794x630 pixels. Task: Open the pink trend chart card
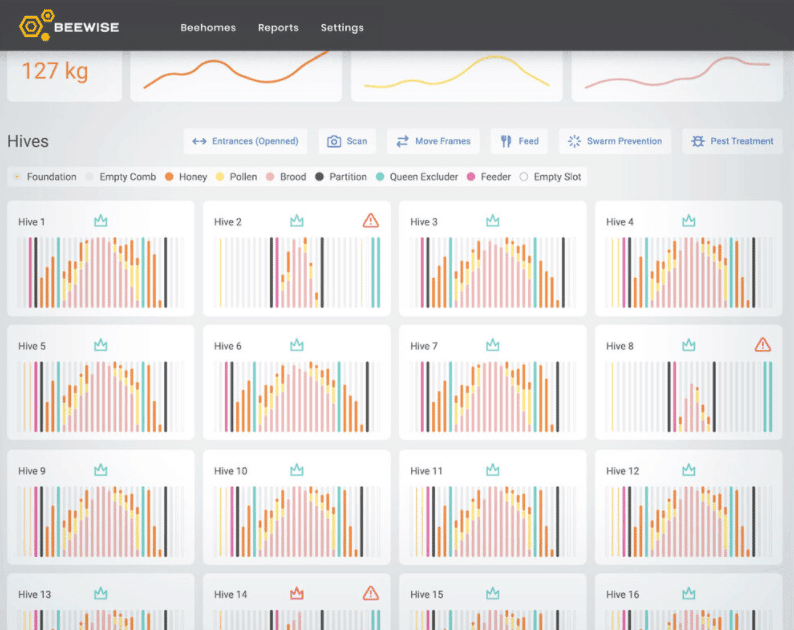(678, 76)
